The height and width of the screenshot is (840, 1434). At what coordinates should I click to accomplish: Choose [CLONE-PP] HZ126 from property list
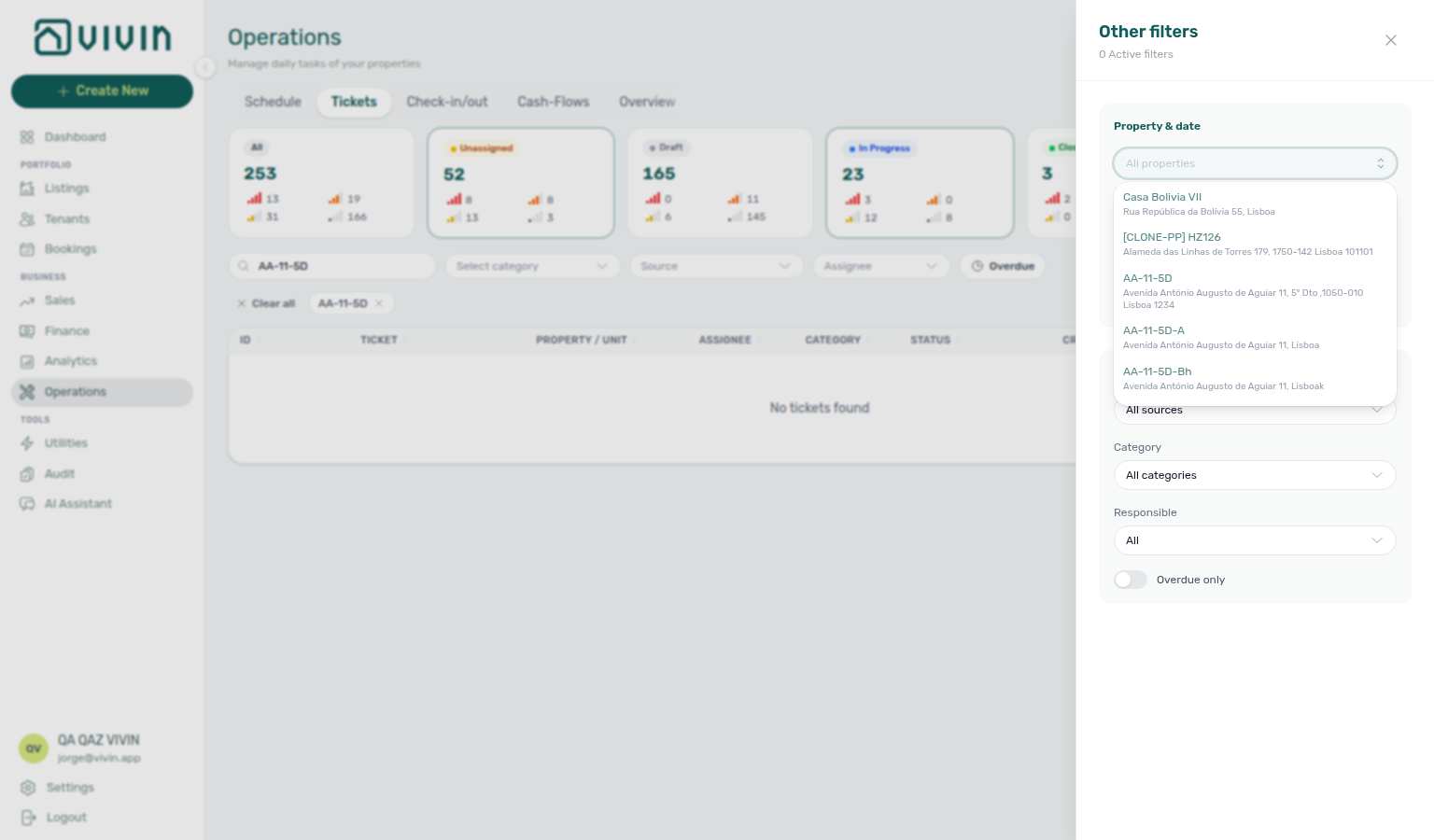click(1255, 244)
